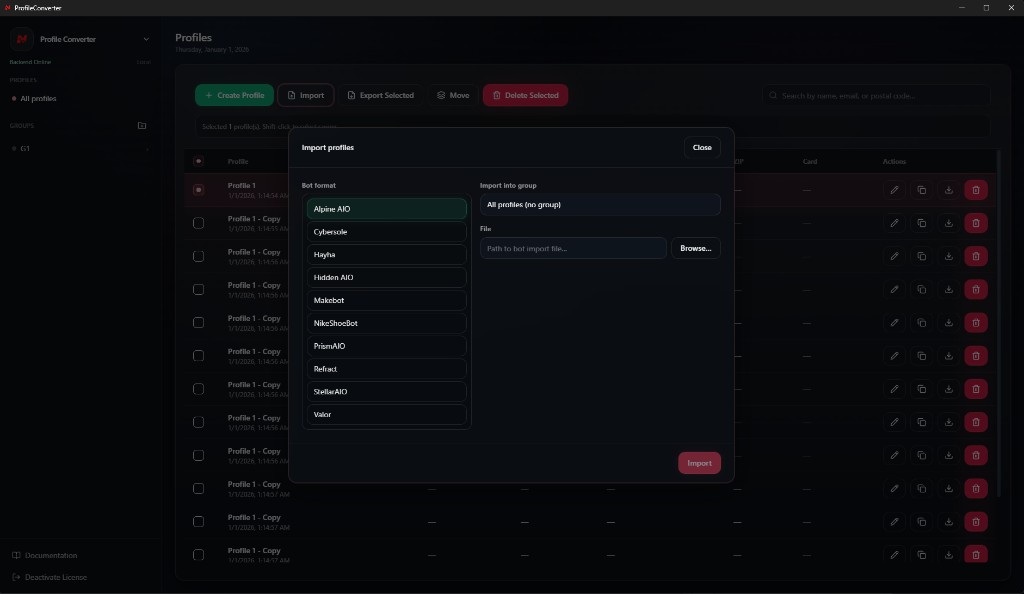Click the Card column header
The height and width of the screenshot is (594, 1024).
[x=810, y=161]
